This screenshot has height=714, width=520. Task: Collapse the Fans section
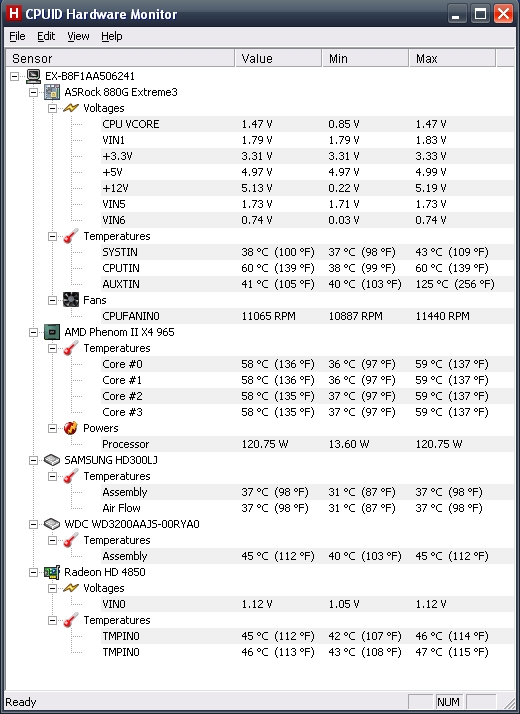point(52,300)
